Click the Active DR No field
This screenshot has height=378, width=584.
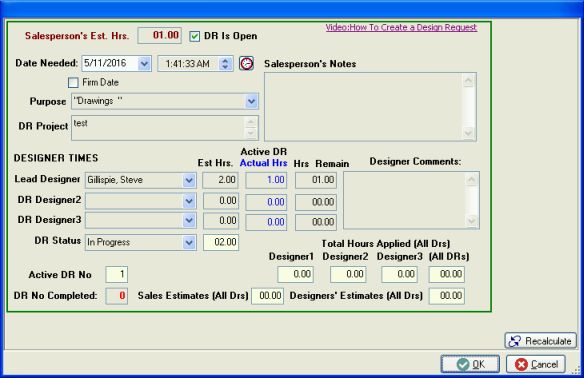point(117,275)
